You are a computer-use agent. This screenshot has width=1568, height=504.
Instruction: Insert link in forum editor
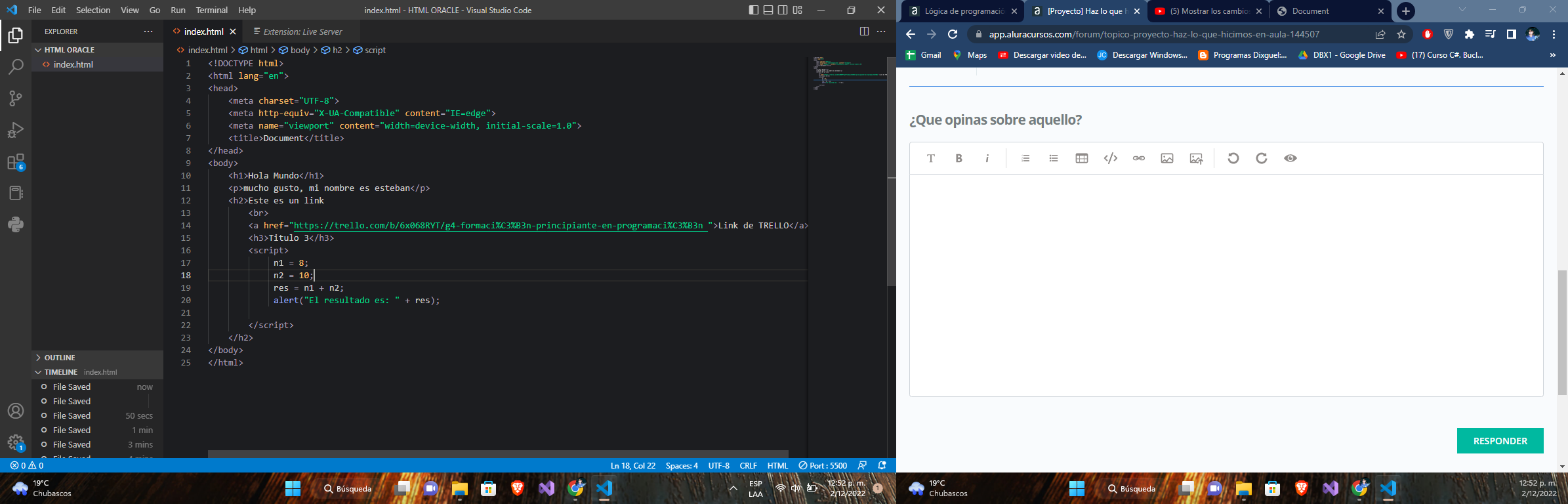(1139, 158)
